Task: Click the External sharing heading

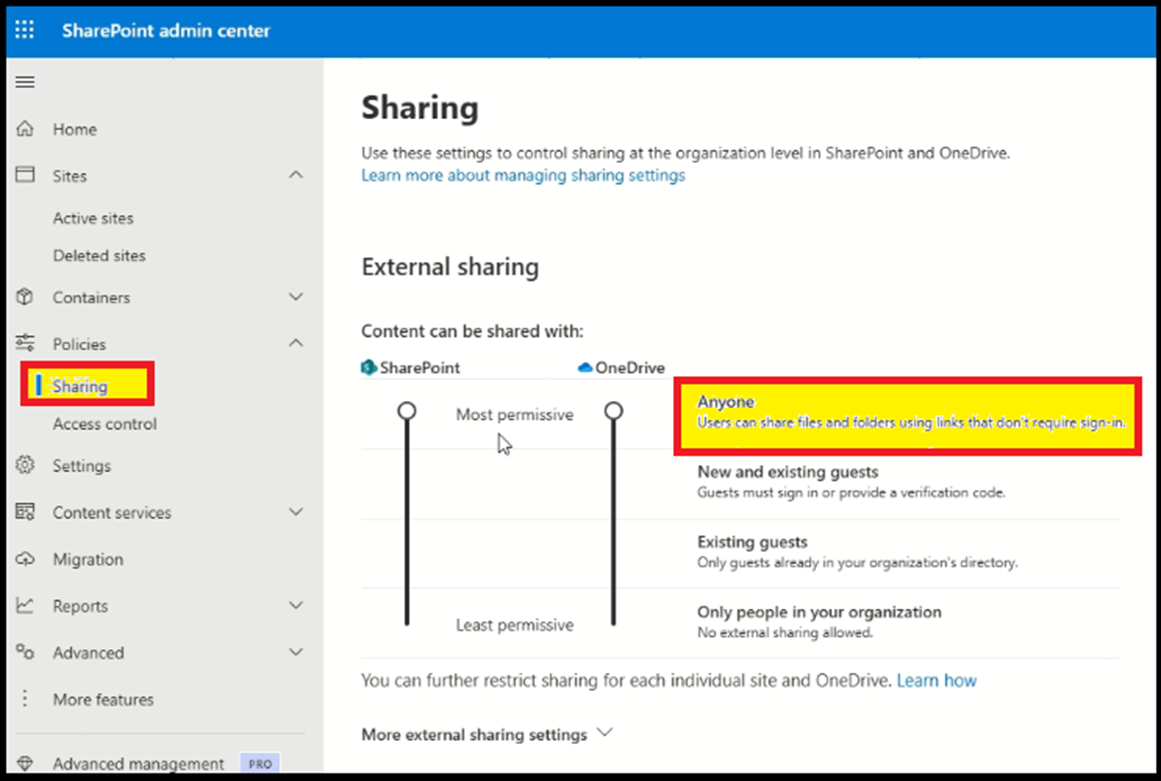Action: pos(450,267)
